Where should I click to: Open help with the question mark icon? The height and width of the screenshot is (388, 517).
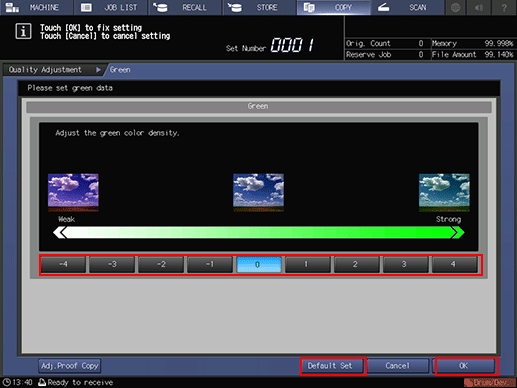[504, 7]
